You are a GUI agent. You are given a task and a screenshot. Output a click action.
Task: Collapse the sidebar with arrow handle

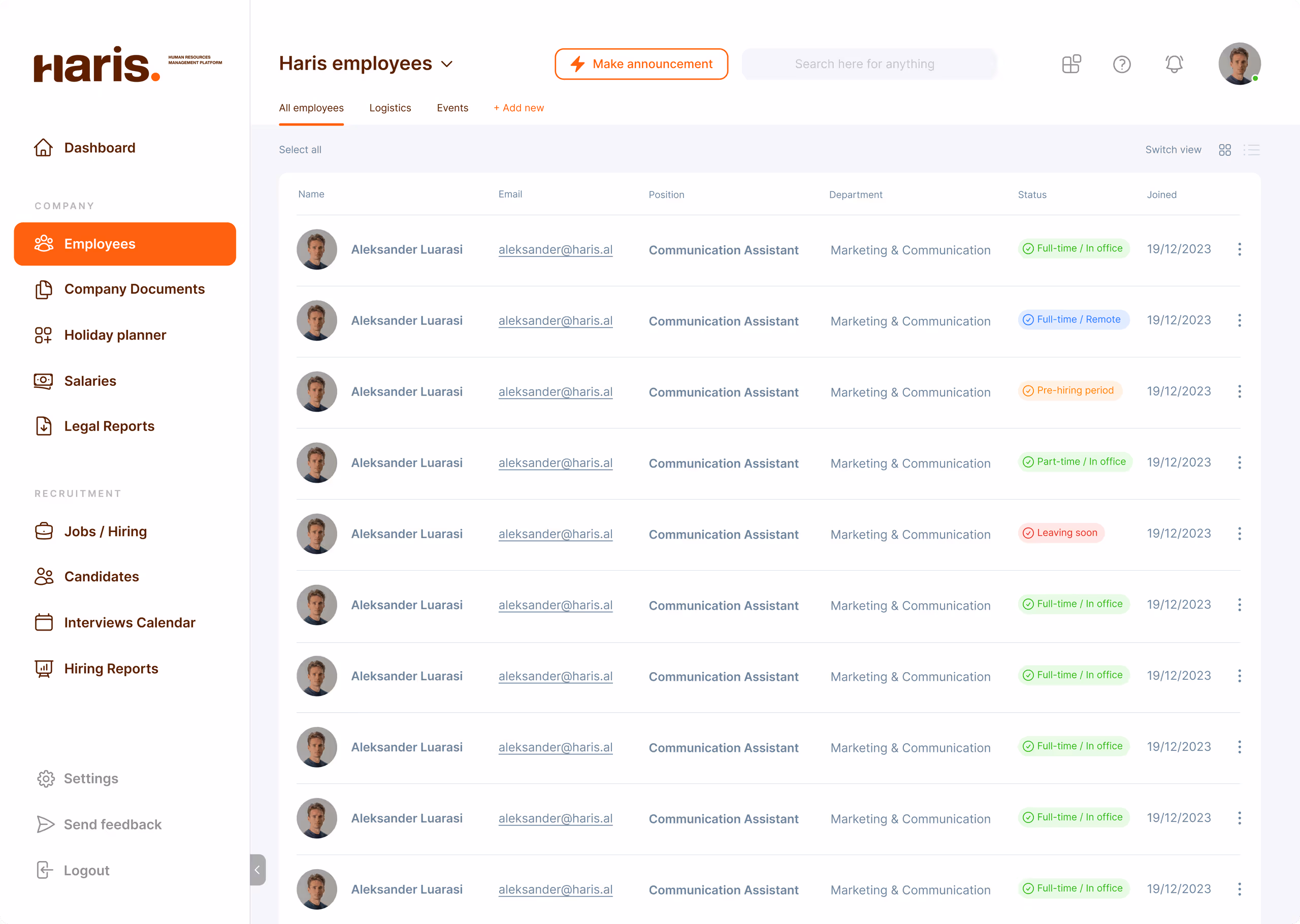point(257,869)
